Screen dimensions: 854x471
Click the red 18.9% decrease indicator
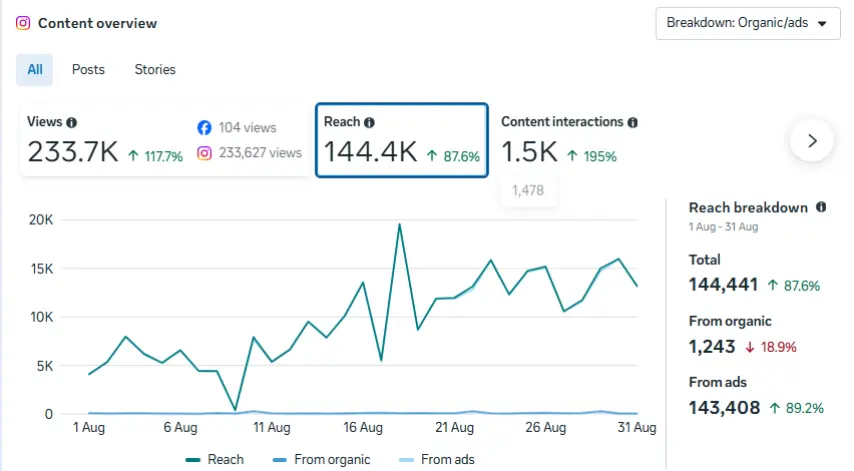click(x=771, y=347)
